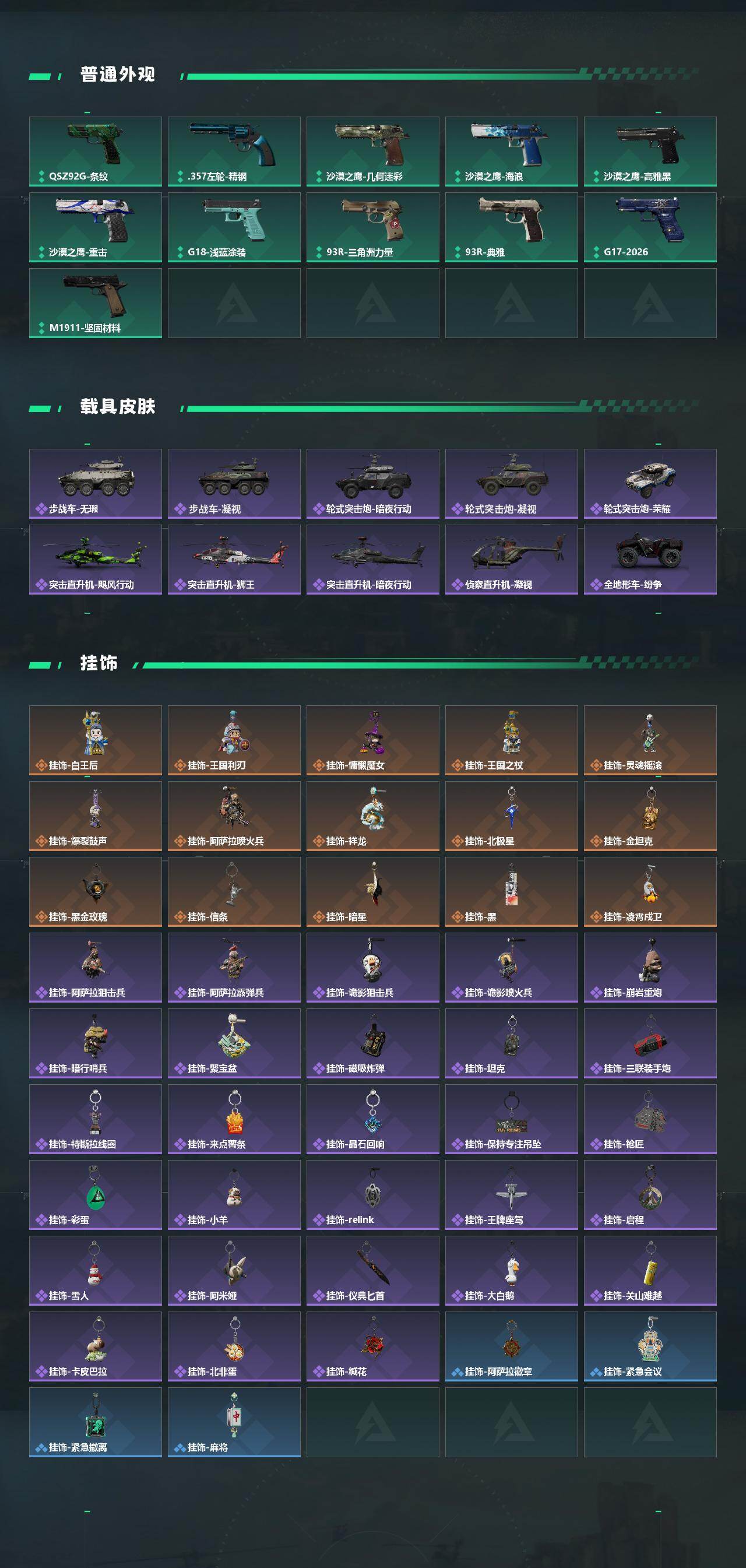The height and width of the screenshot is (1568, 746).
Task: Select the green 挂饰-彩蛋 charm
Action: click(96, 1195)
